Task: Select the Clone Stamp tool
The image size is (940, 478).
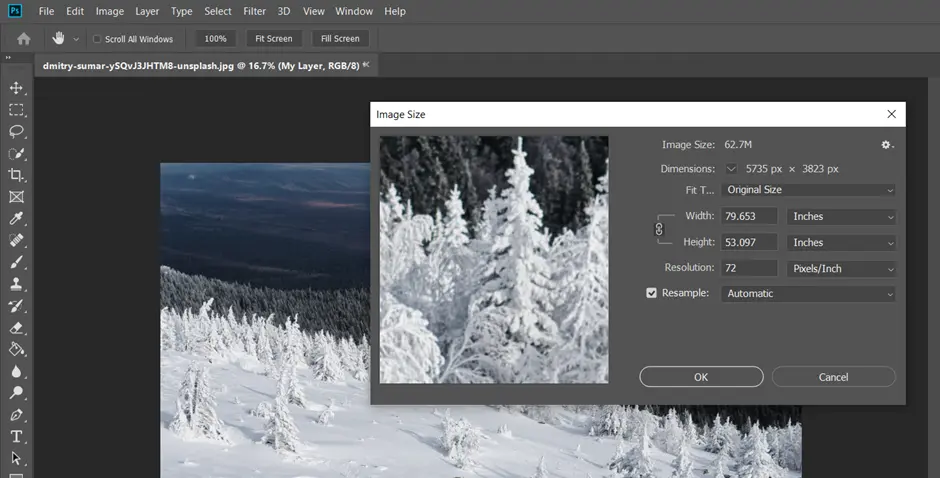Action: [16, 284]
